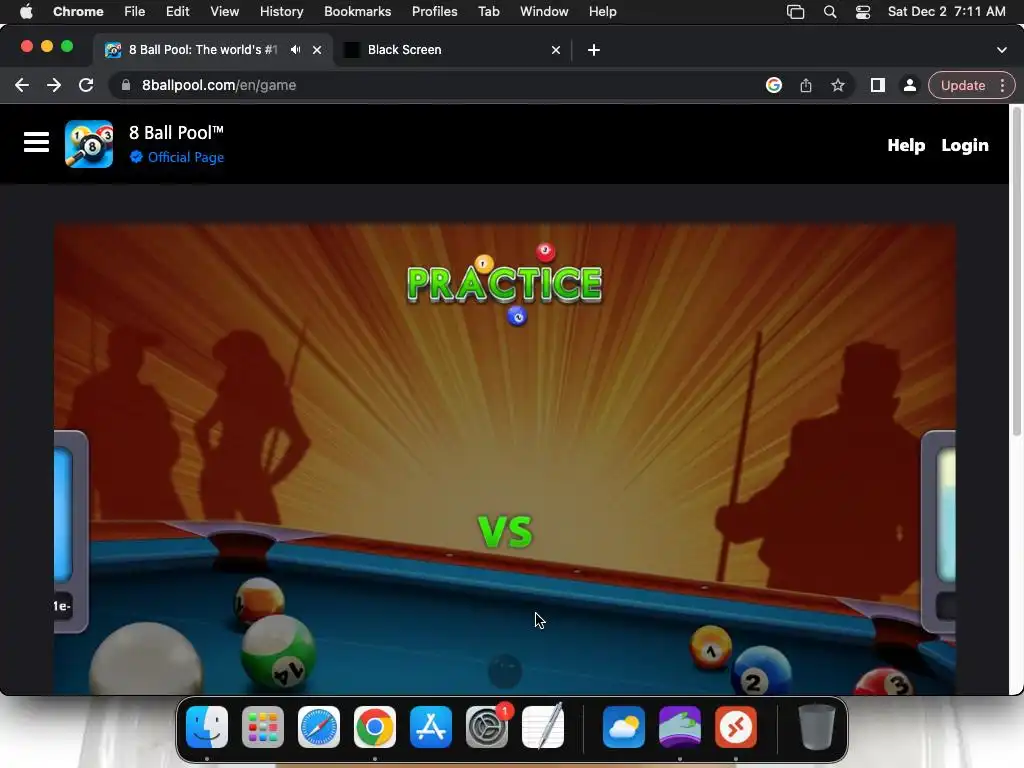Open Control Center in menu bar
The image size is (1024, 768).
[x=863, y=11]
